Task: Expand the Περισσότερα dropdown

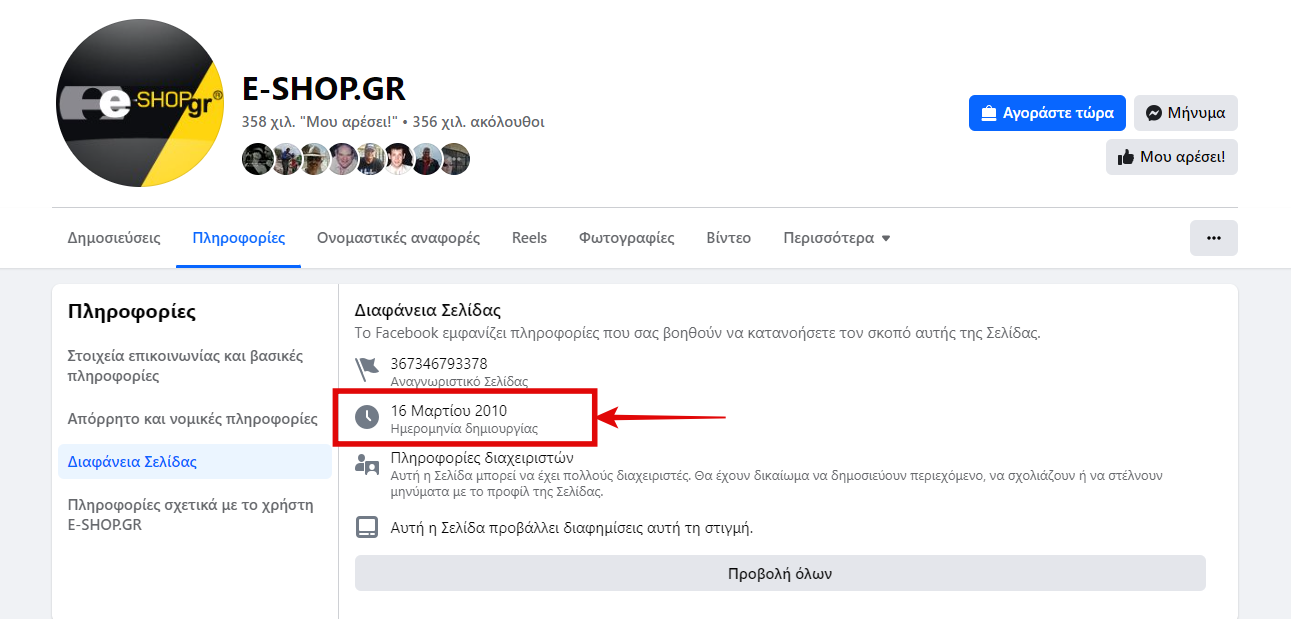Action: coord(837,238)
